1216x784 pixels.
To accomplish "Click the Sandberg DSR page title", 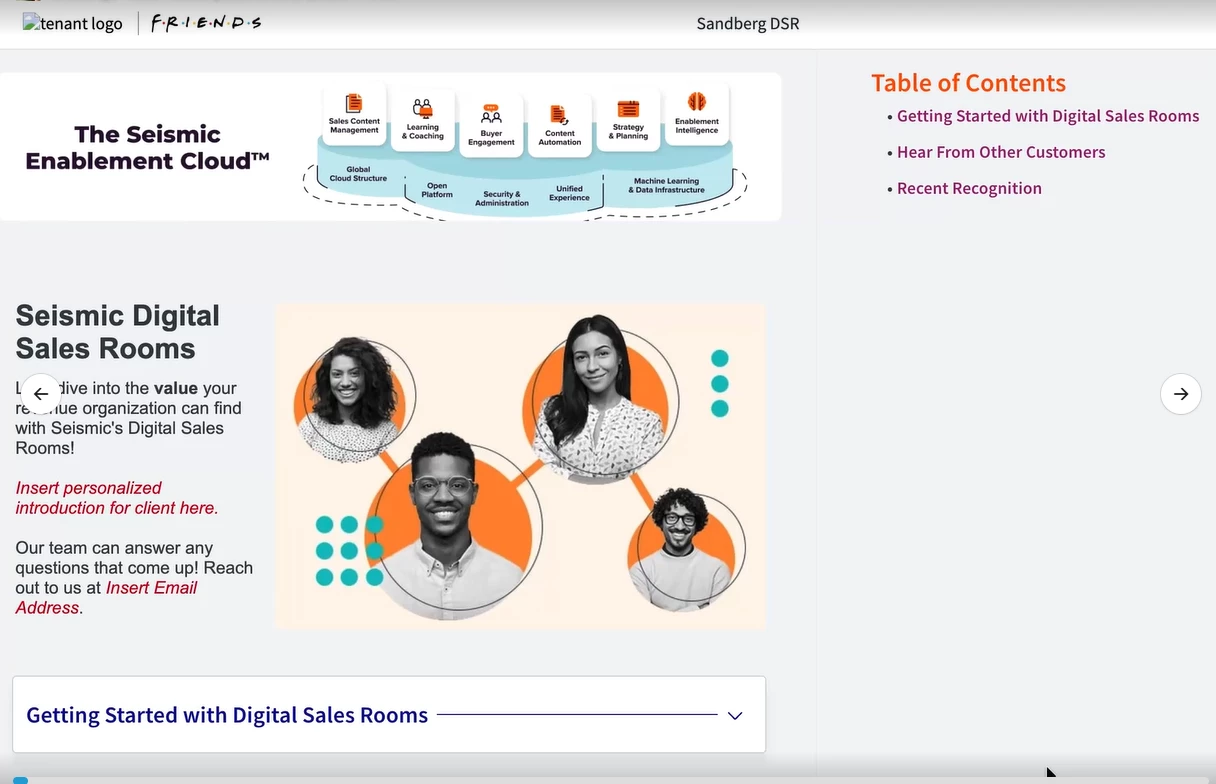I will (748, 24).
